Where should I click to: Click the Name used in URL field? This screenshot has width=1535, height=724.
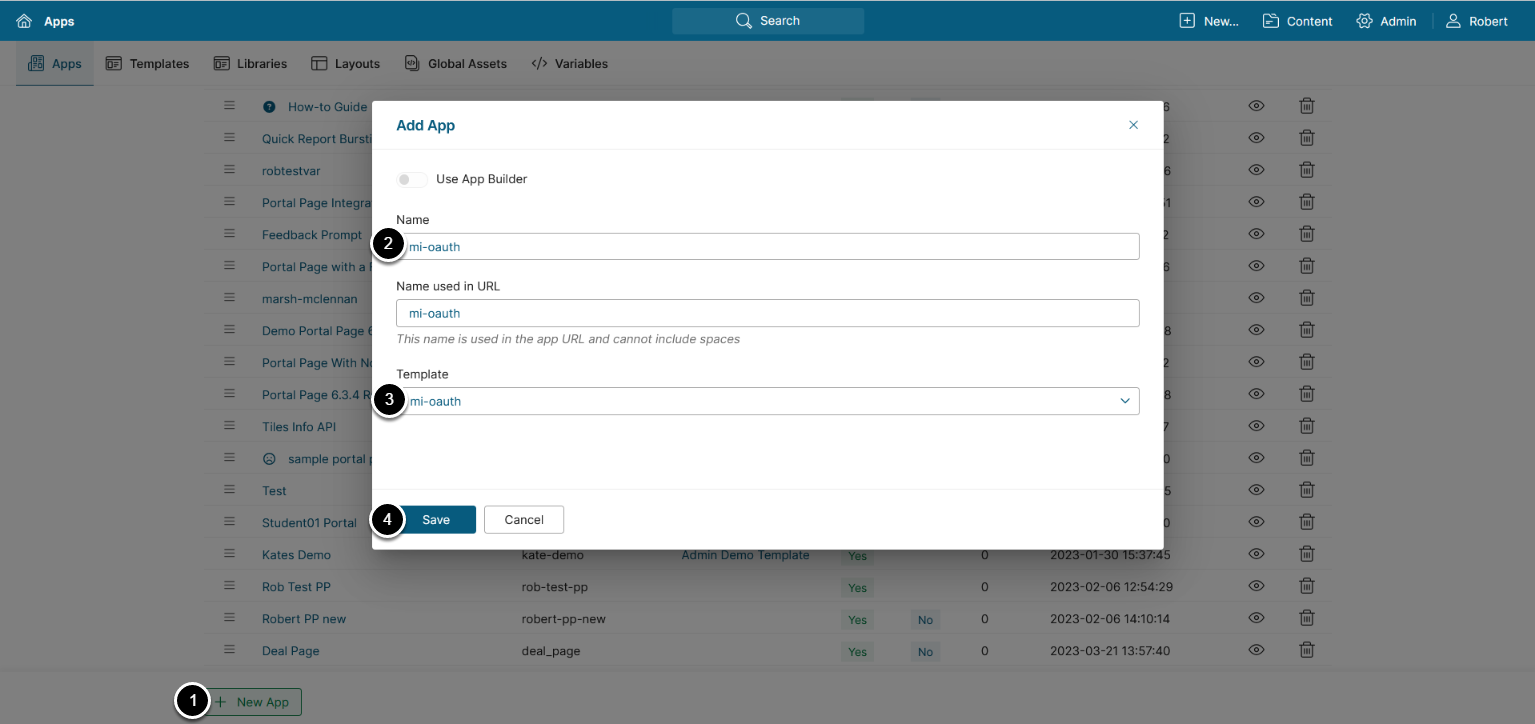(x=767, y=313)
